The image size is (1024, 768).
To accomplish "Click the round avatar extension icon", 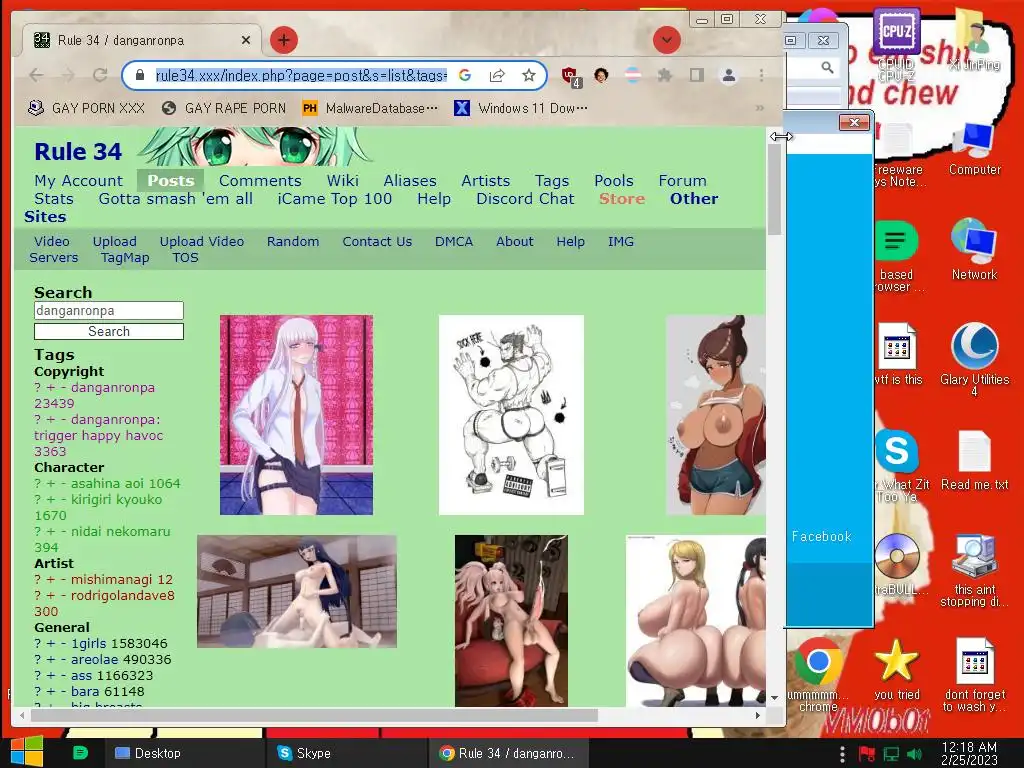I will pyautogui.click(x=601, y=75).
